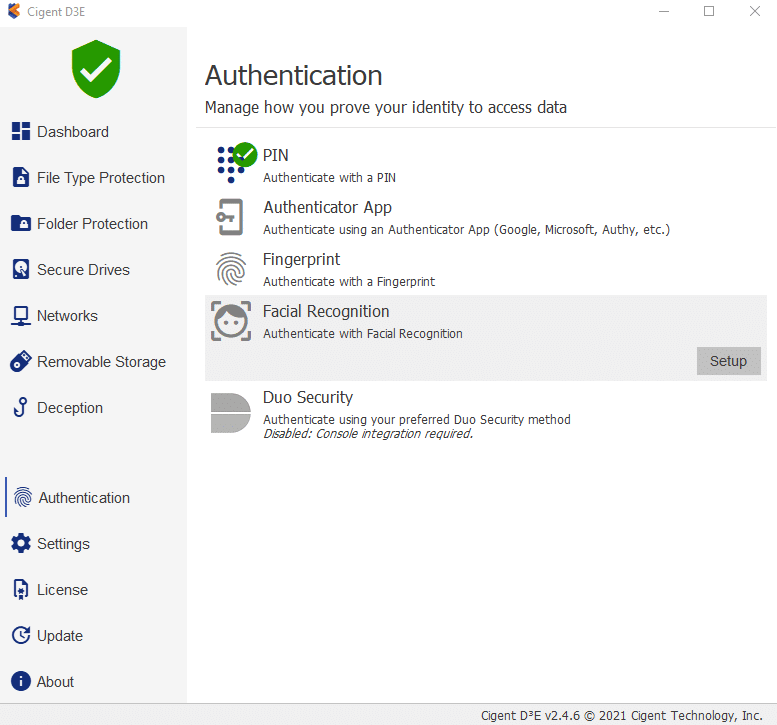Click the Settings gear icon
This screenshot has height=725, width=777.
[x=21, y=543]
